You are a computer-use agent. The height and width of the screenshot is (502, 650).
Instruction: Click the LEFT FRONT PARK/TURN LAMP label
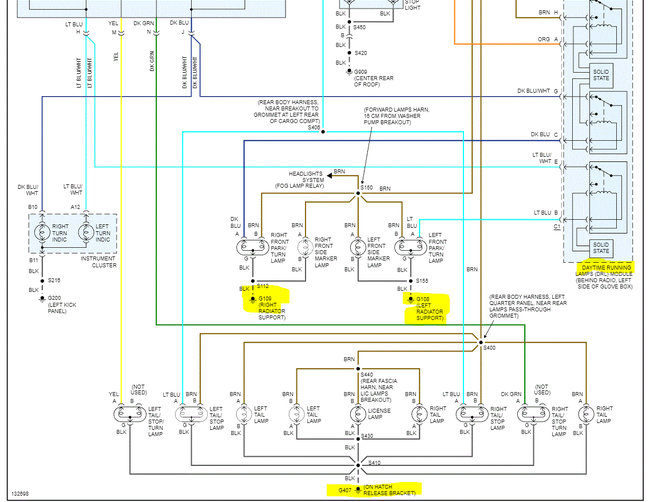click(x=438, y=247)
